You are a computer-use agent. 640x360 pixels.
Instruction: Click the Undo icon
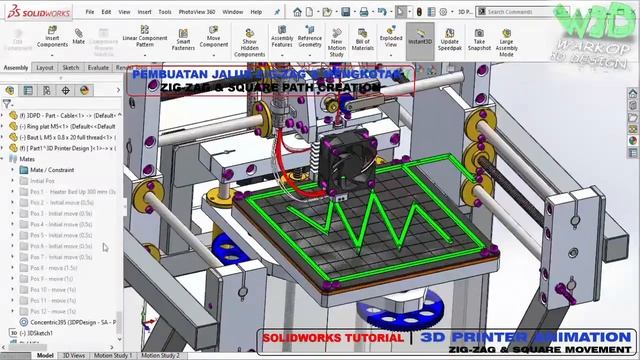382,12
